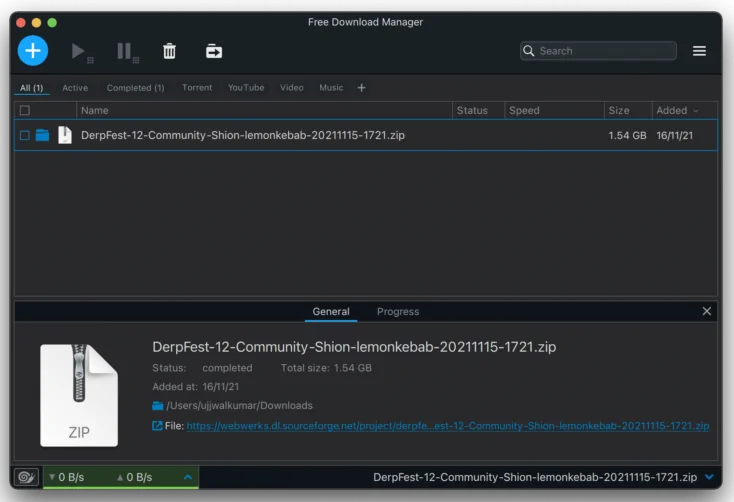Show the Progress details tab
The height and width of the screenshot is (502, 734).
pos(398,311)
